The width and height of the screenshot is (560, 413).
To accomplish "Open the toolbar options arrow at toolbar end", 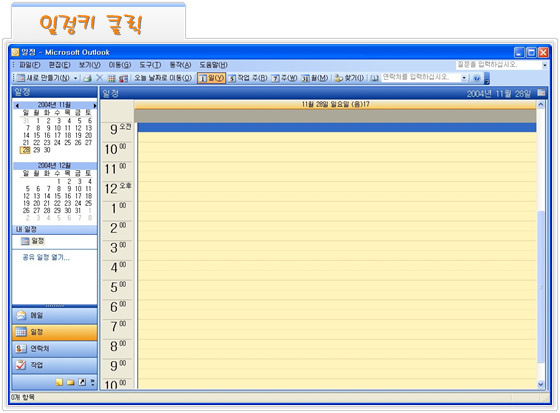I will tap(486, 79).
